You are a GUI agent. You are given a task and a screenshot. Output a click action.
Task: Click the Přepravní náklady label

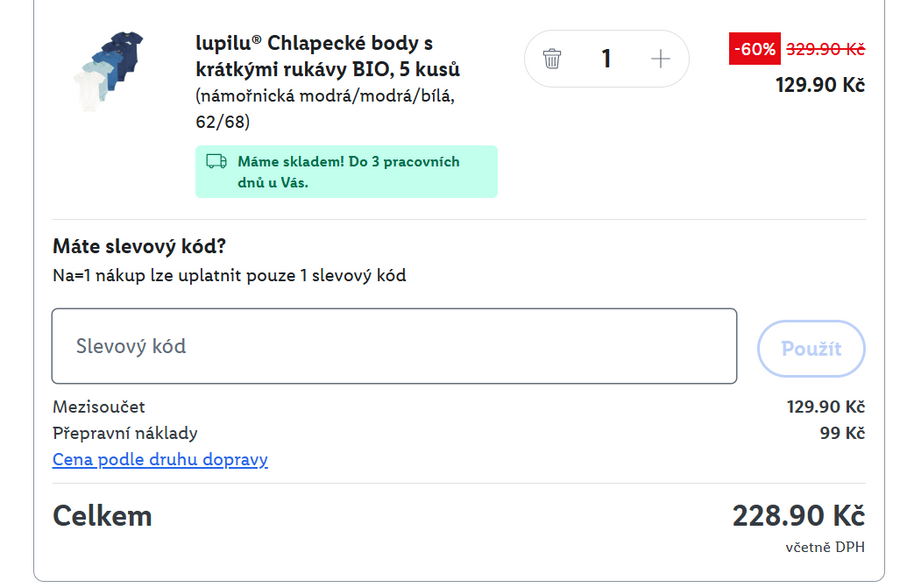tap(125, 433)
